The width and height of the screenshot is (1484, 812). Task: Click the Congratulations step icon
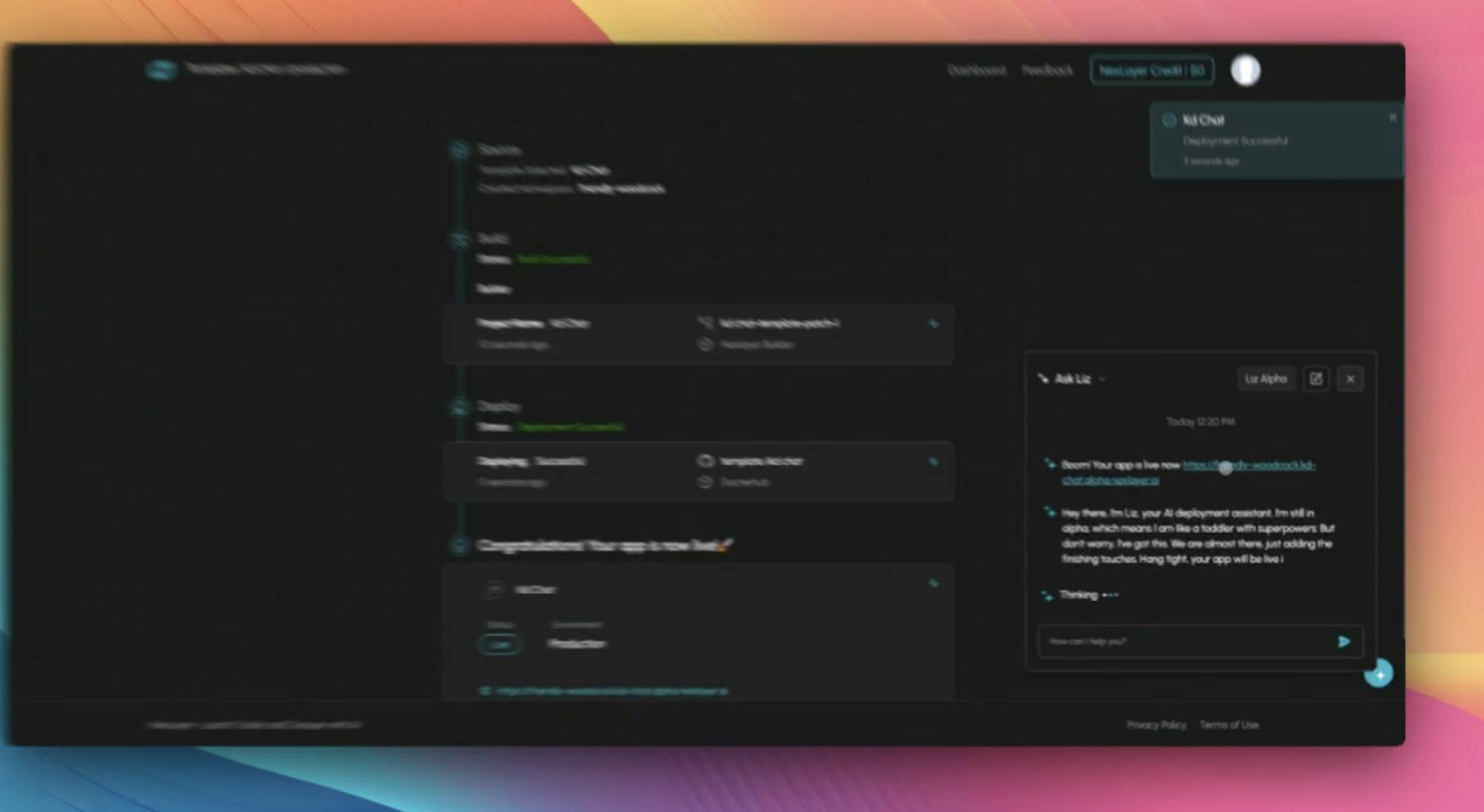(459, 546)
